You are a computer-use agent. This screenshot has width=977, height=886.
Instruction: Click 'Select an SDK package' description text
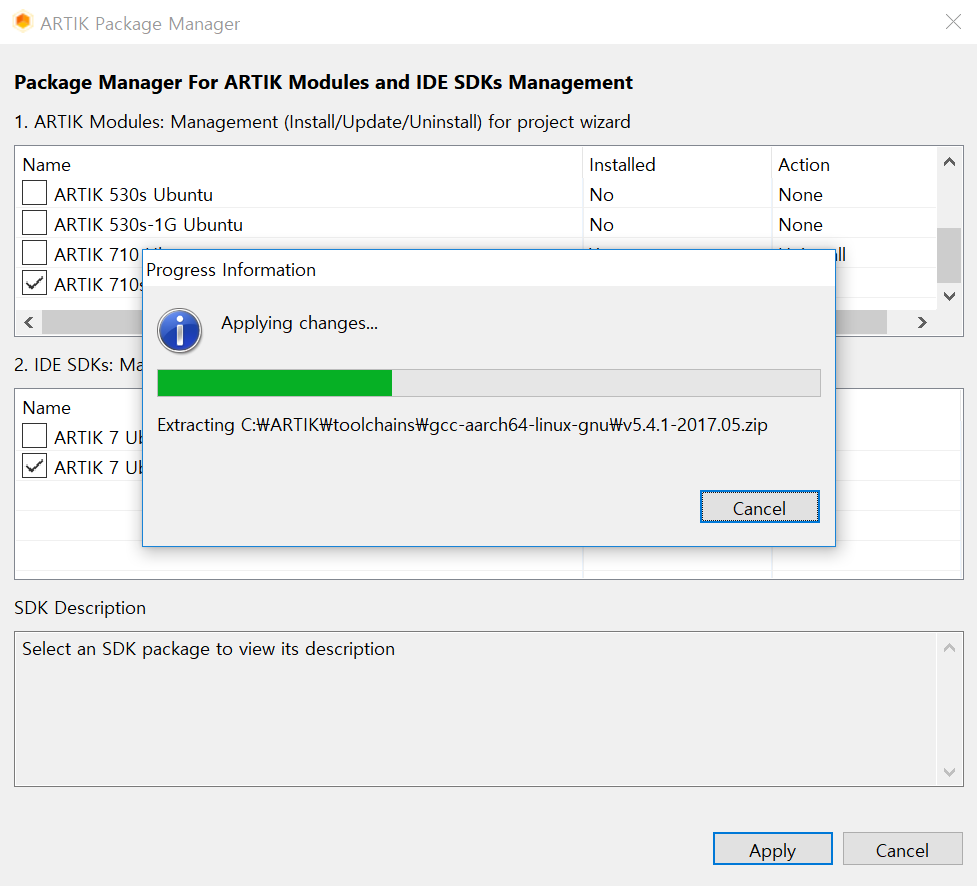point(208,649)
